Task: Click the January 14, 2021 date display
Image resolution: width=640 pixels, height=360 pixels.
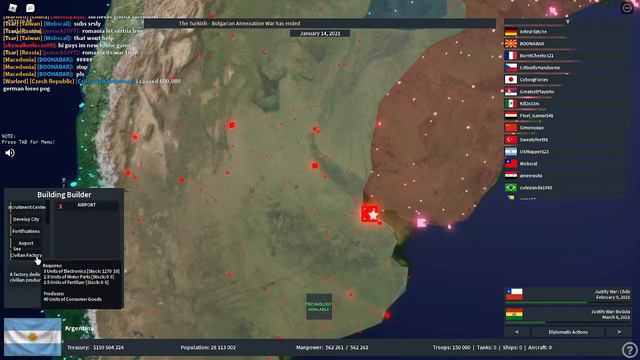Action: coord(320,33)
